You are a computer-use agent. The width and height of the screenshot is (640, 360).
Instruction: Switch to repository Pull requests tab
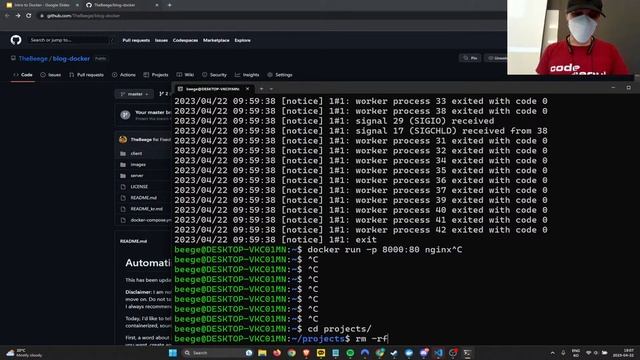pyautogui.click(x=87, y=75)
